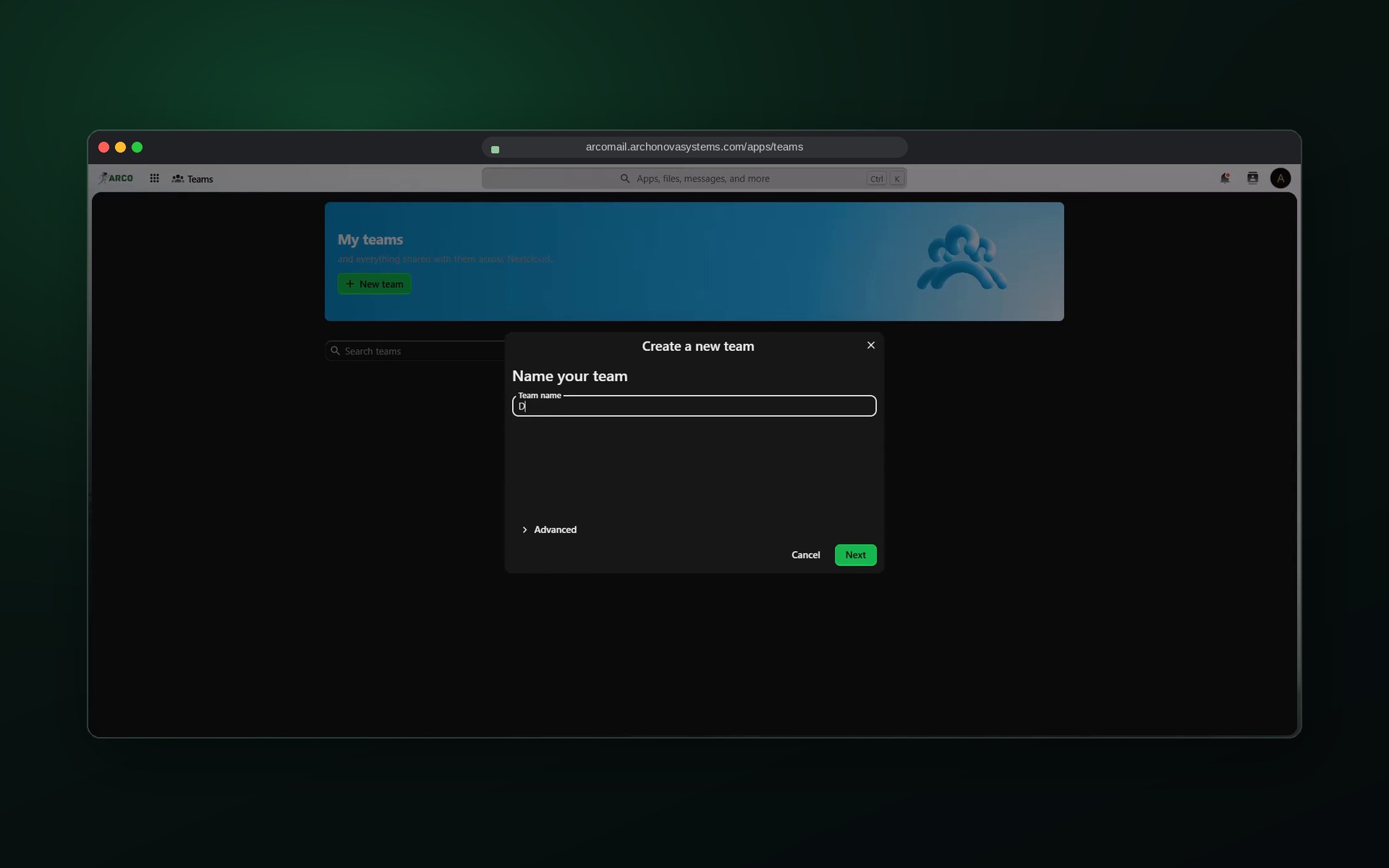This screenshot has height=868, width=1389.
Task: Click the green Next button
Action: point(855,555)
